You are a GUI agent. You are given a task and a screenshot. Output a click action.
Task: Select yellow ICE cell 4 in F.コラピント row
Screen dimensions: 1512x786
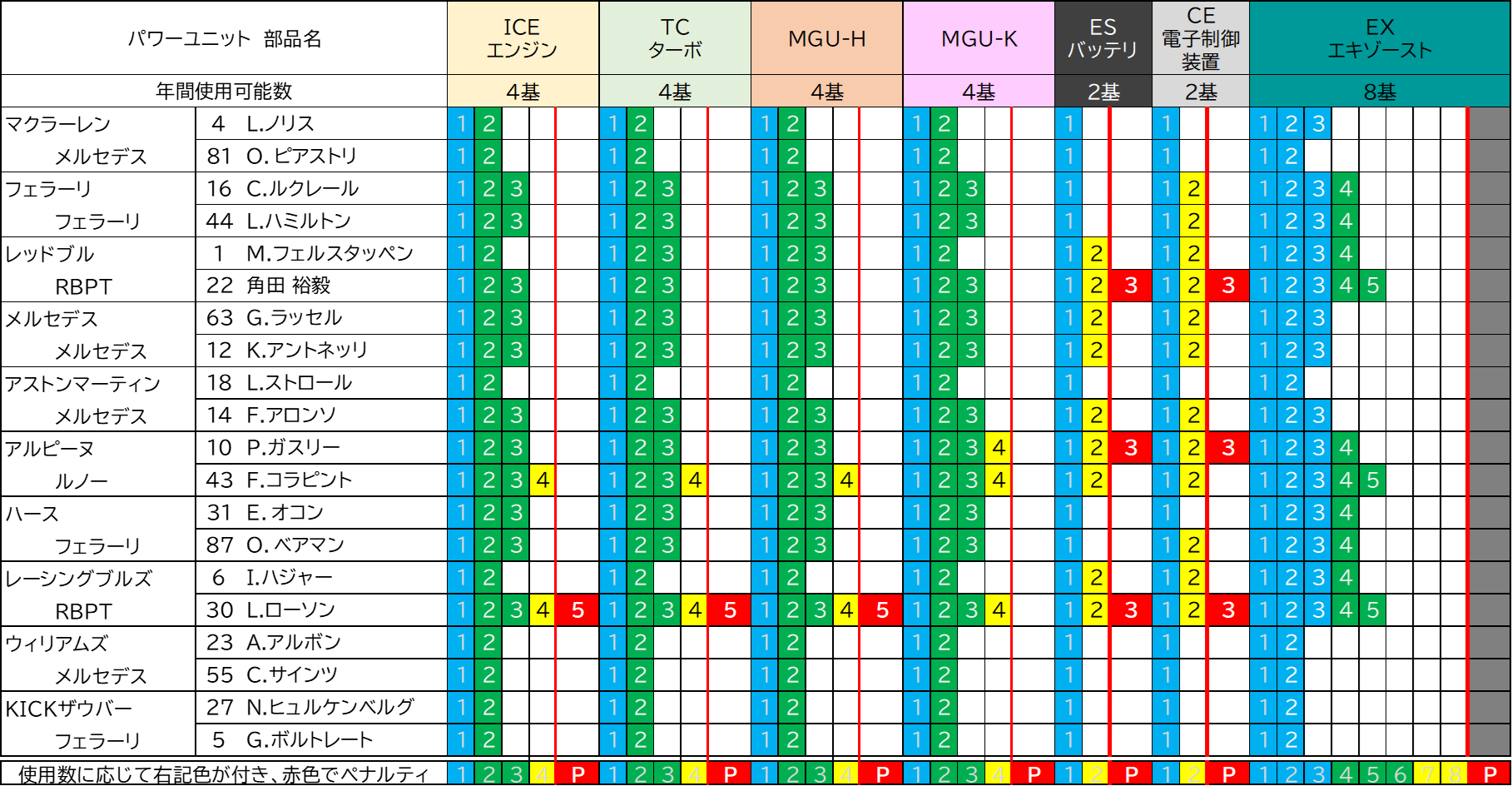(543, 480)
